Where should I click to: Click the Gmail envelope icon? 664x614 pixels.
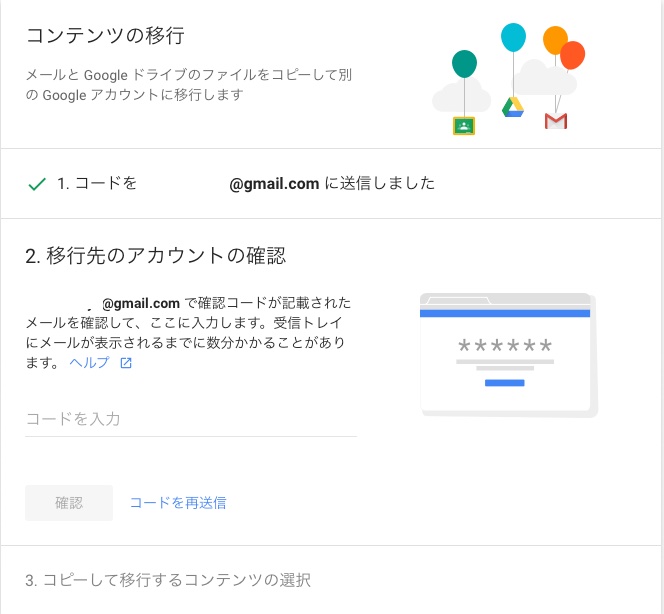click(556, 121)
